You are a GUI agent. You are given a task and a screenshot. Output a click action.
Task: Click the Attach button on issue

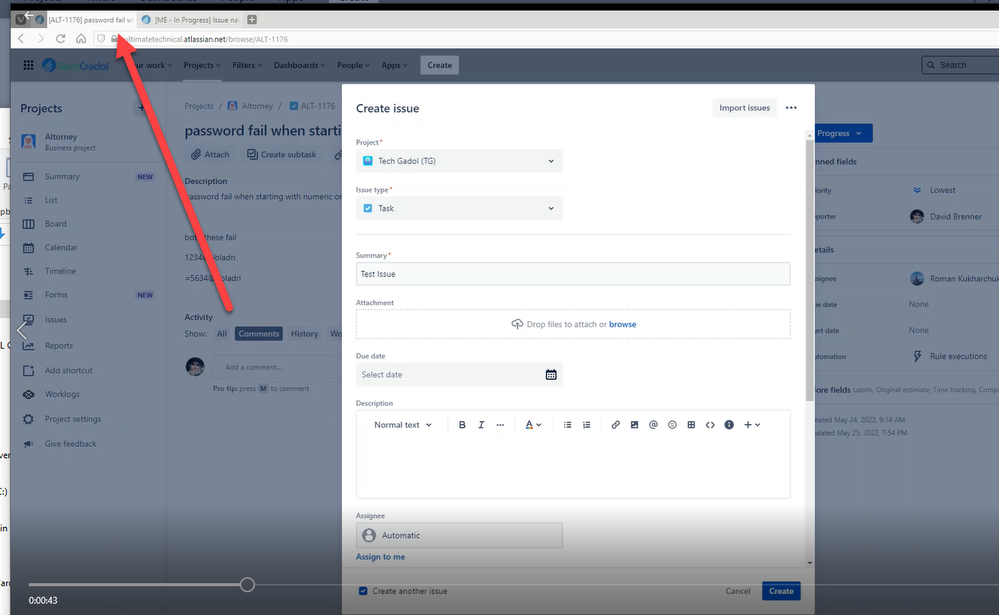(x=210, y=154)
